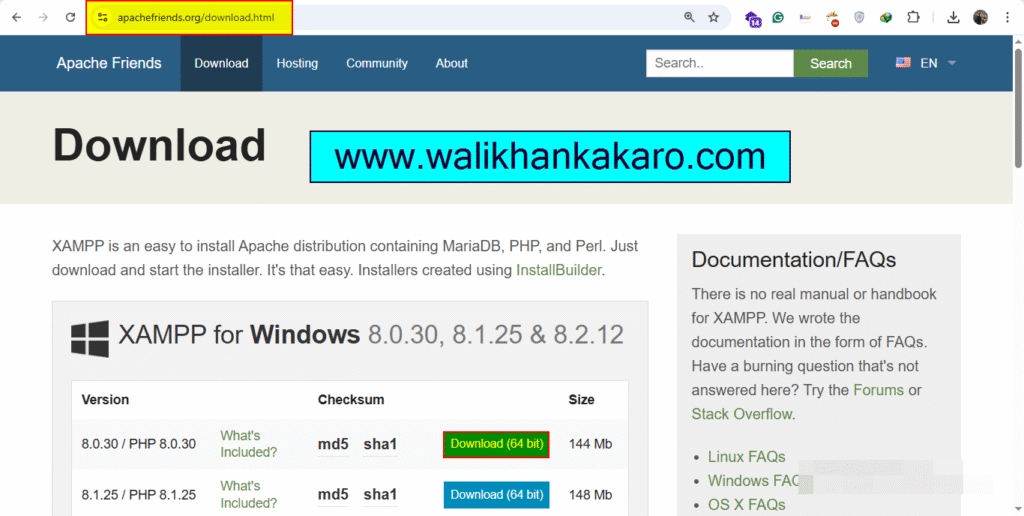Click the browser back arrow
1024x516 pixels.
point(16,18)
